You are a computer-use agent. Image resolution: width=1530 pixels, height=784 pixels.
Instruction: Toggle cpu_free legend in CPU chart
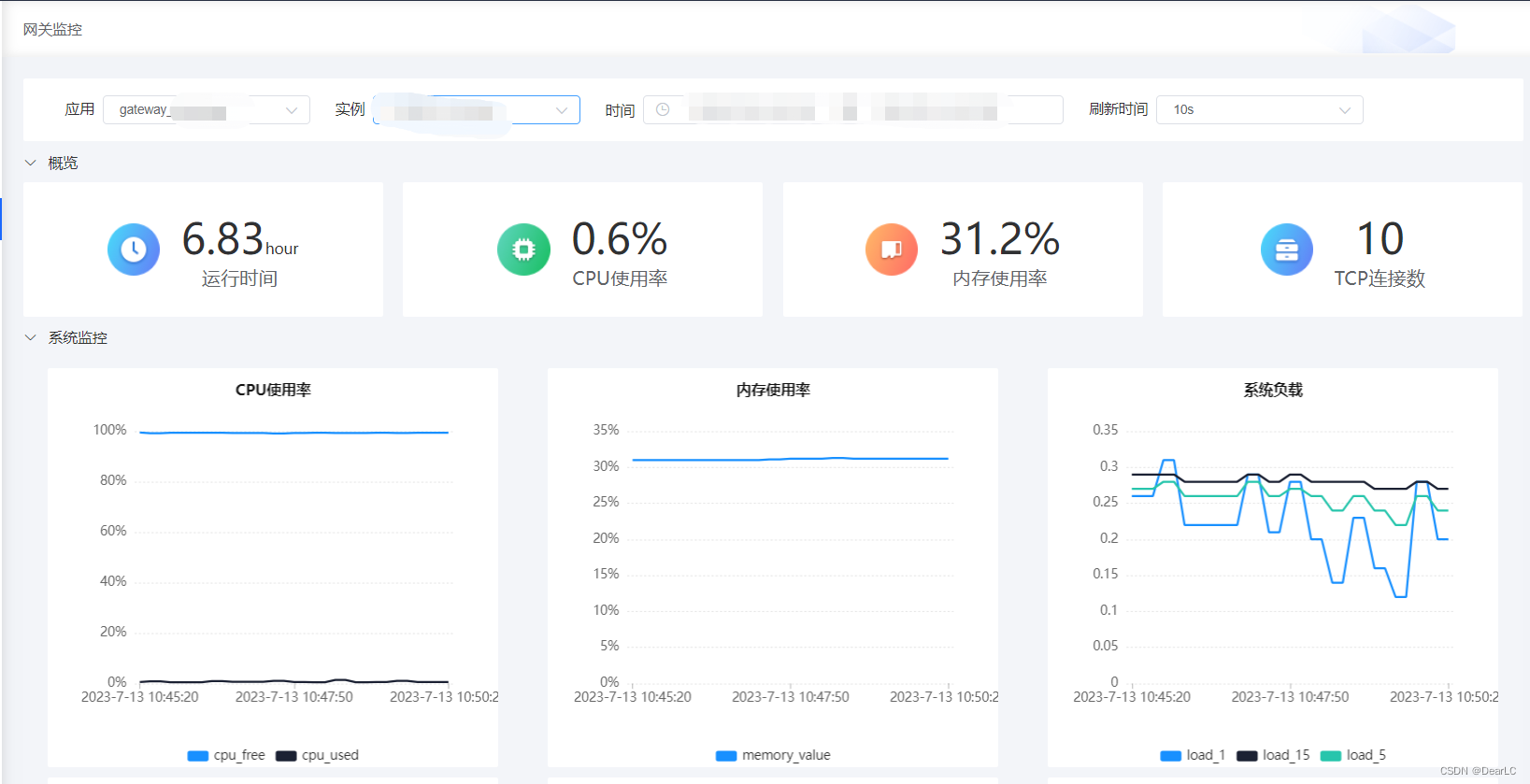tap(226, 755)
